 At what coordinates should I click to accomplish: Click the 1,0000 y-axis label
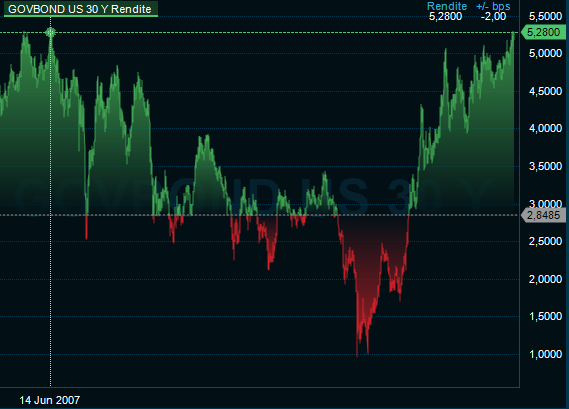pyautogui.click(x=545, y=354)
